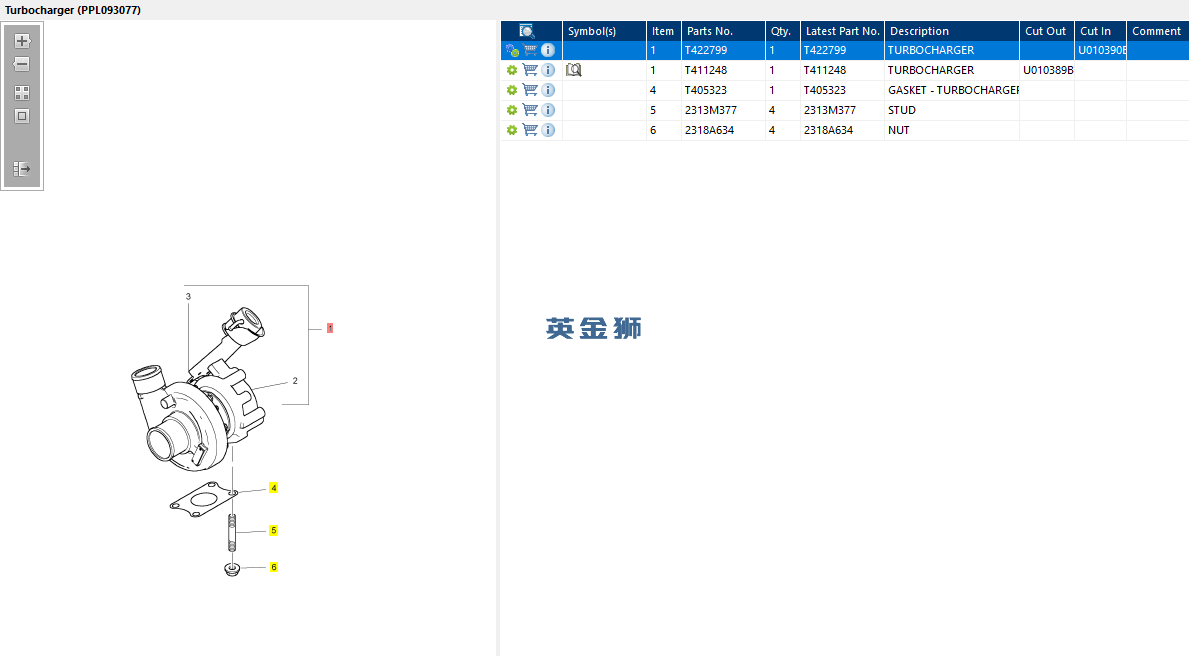Select callout 6 on the nut
This screenshot has width=1189, height=656.
(x=274, y=567)
